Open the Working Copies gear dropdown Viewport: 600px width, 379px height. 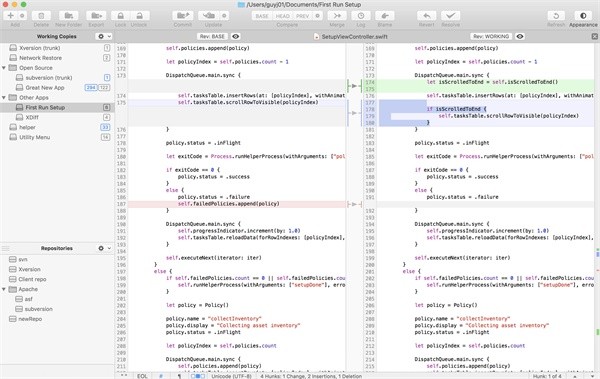104,36
